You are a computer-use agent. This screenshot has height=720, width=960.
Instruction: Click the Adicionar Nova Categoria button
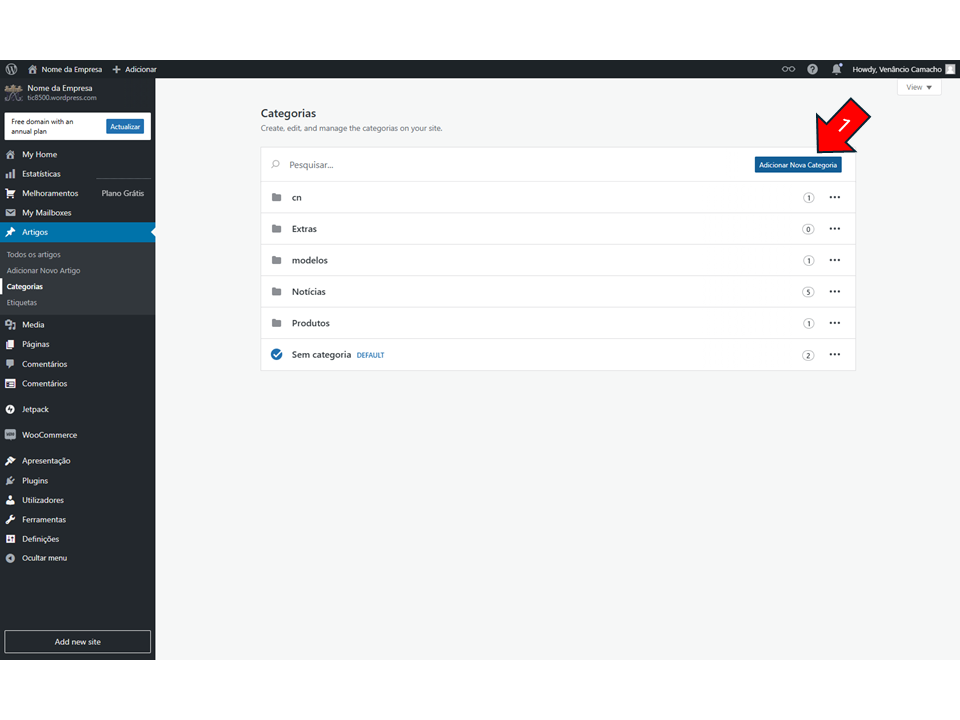click(797, 165)
